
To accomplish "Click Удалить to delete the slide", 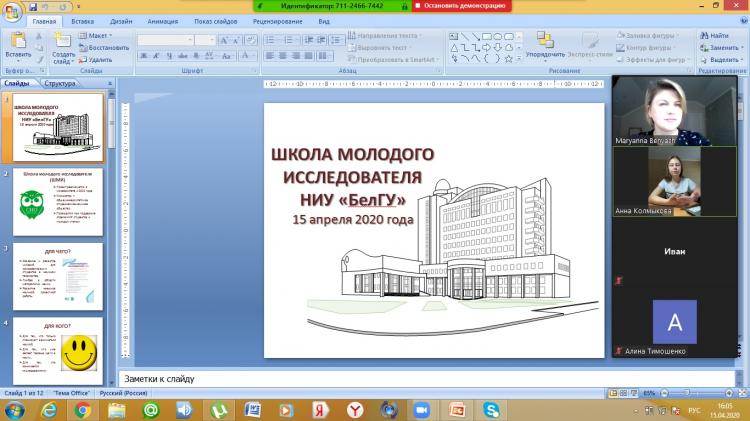I will tap(98, 59).
